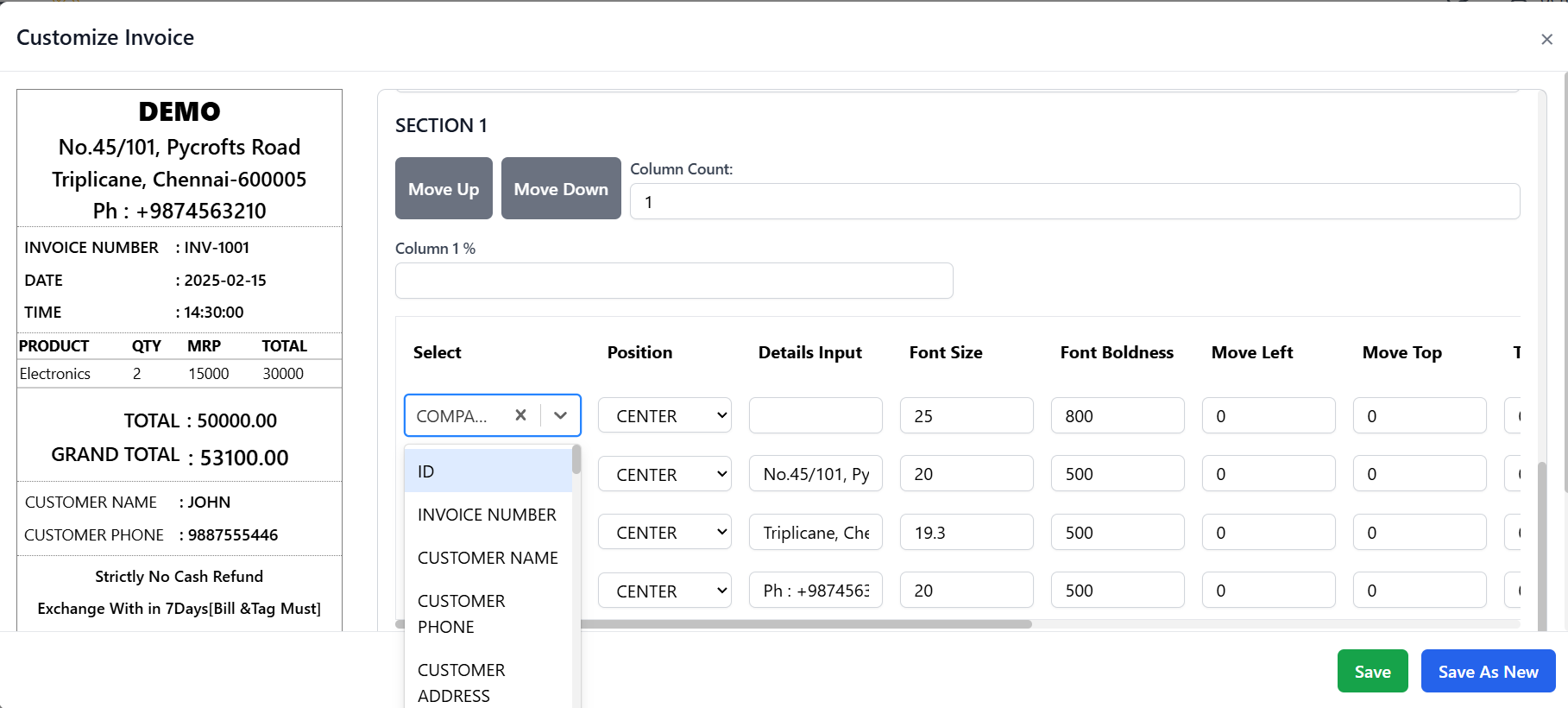
Task: Edit the Font Size field showing 19.3
Action: pos(967,532)
